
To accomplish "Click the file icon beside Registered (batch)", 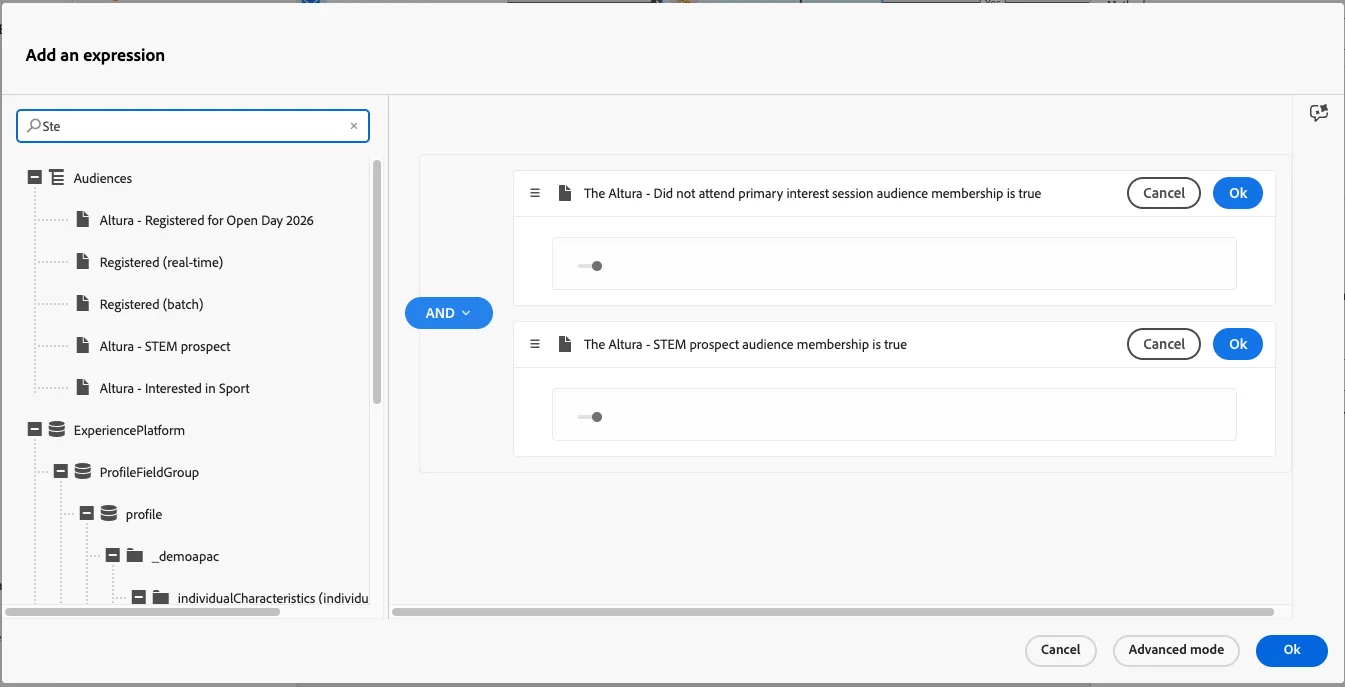I will 83,304.
